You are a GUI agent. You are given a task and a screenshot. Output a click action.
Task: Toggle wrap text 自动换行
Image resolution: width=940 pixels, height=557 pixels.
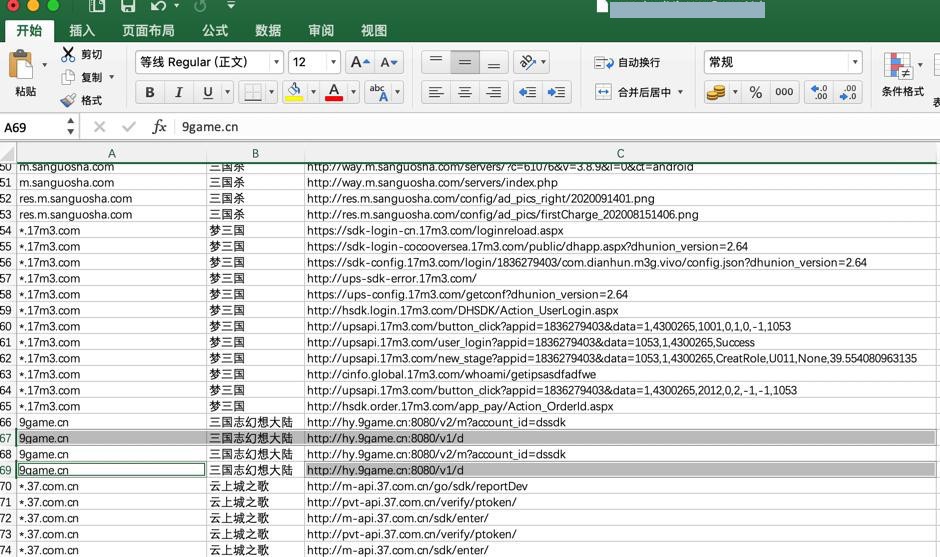tap(628, 62)
